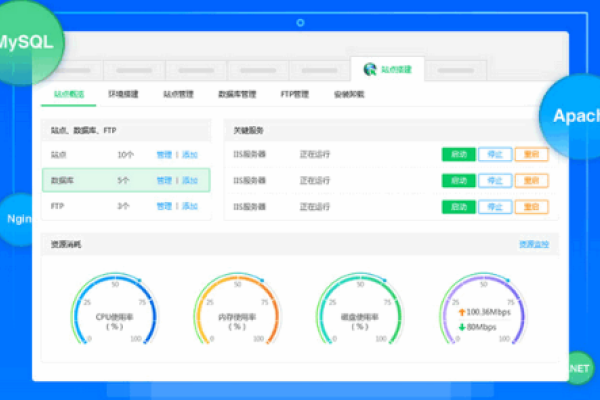Viewport: 600px width, 400px height.
Task: Click 管理 in the 站点 row
Action: (x=164, y=155)
